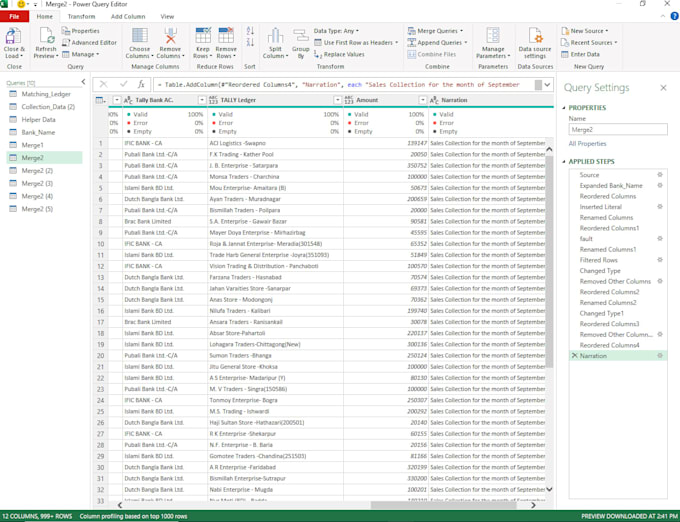Click Replace Values
Image resolution: width=680 pixels, height=522 pixels.
tap(339, 54)
